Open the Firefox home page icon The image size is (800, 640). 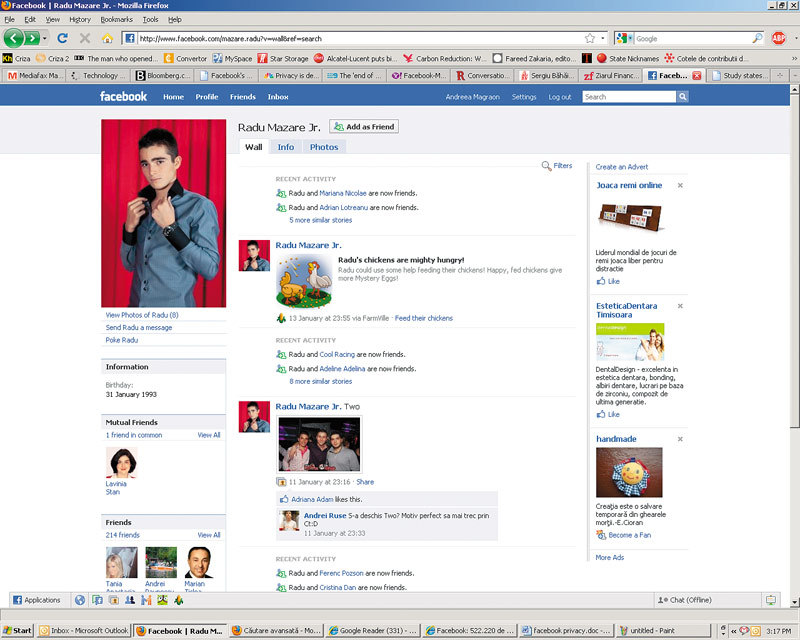(107, 38)
